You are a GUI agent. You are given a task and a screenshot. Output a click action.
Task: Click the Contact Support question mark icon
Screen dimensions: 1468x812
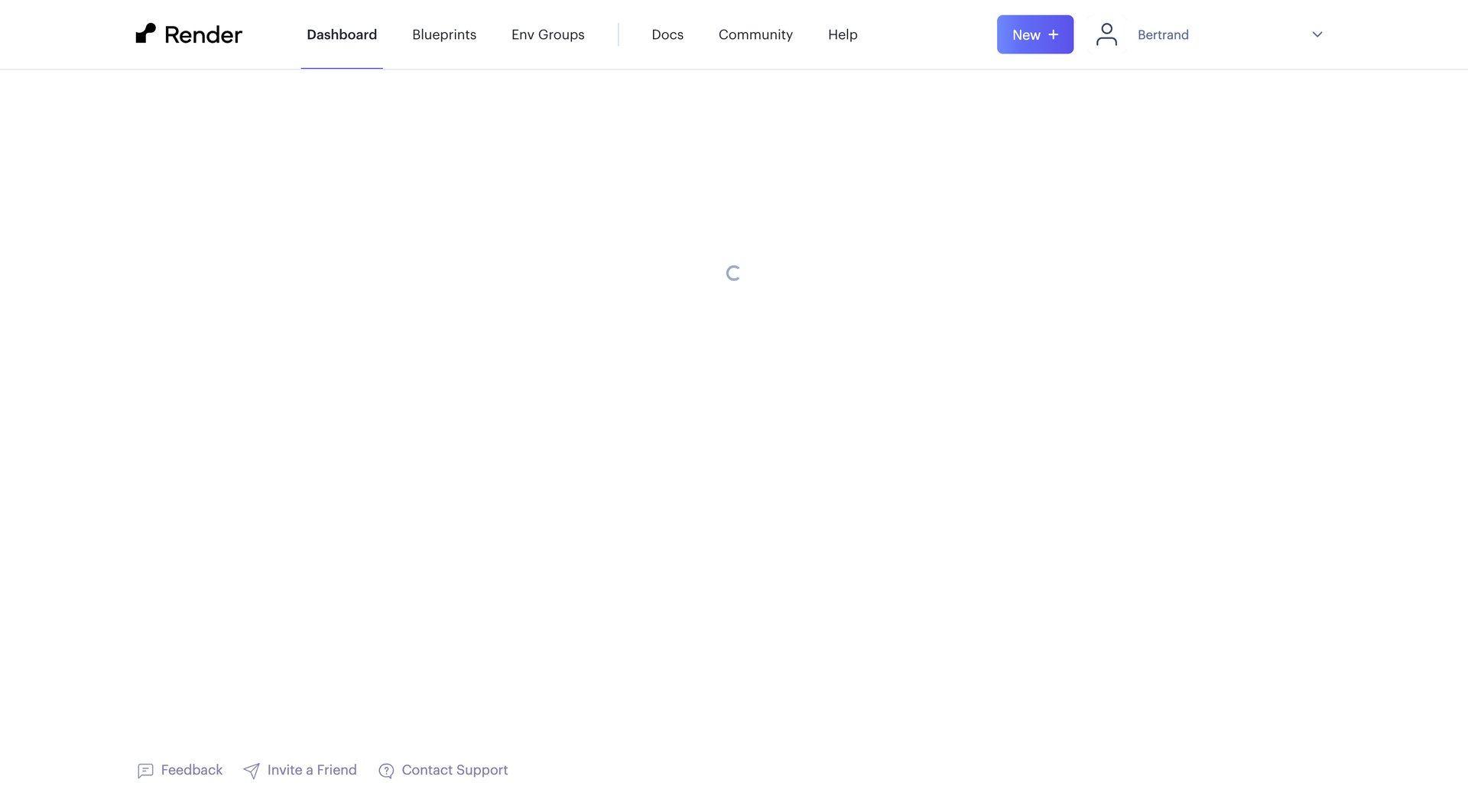pyautogui.click(x=385, y=771)
